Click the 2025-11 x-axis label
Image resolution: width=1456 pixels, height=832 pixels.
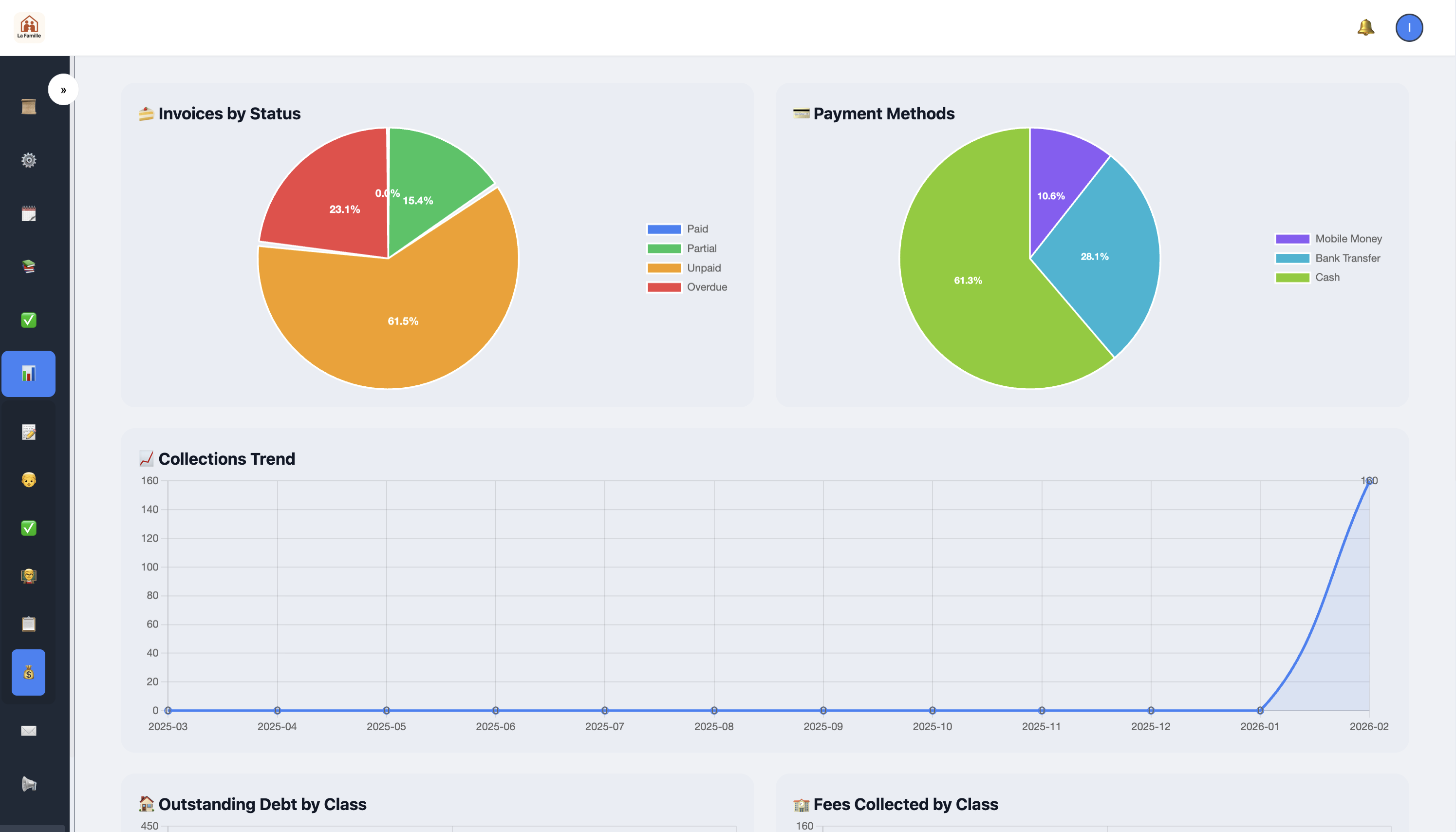[x=1041, y=727]
